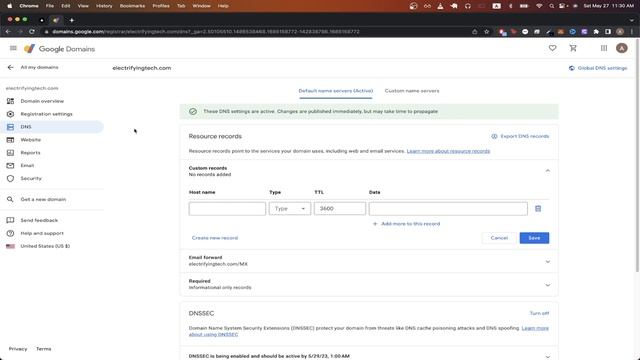Open the record Type dropdown

(290, 209)
